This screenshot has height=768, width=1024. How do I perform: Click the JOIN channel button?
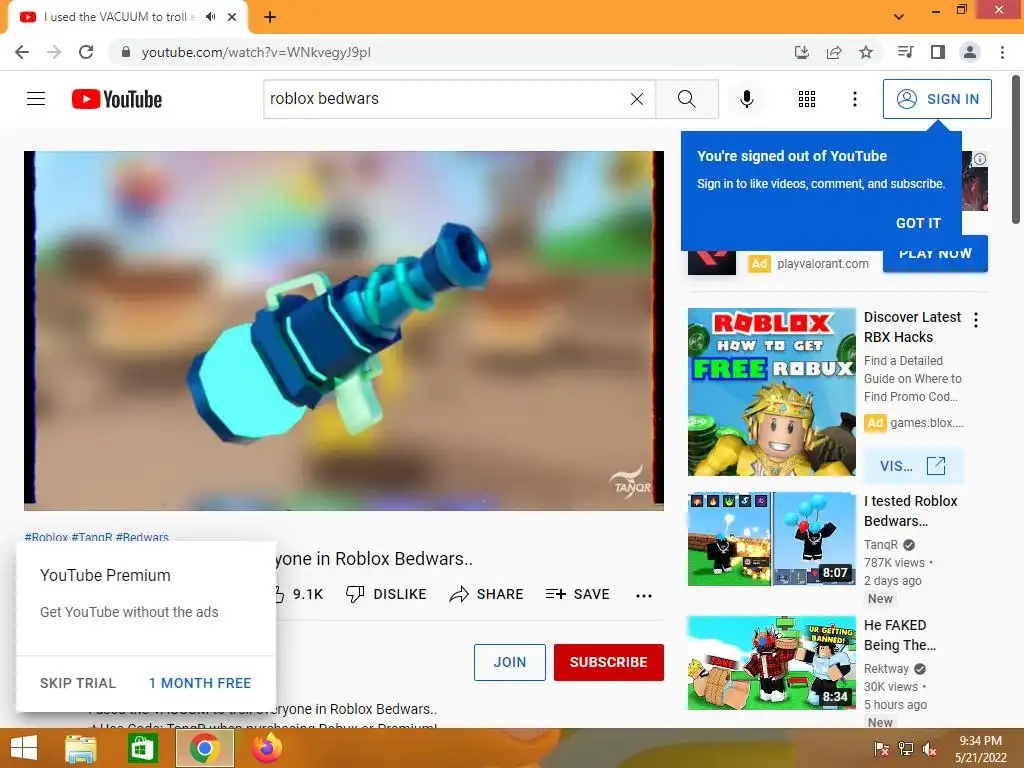(509, 662)
